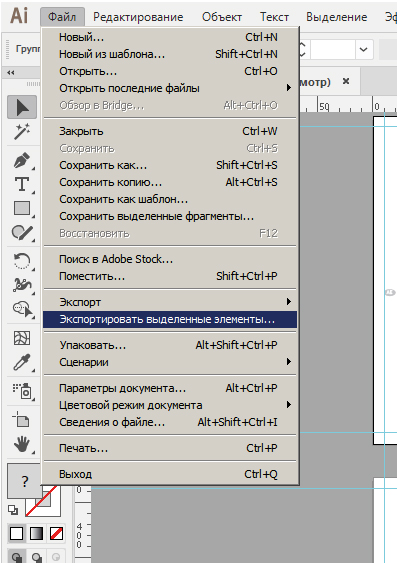Choose Печать… menu item
This screenshot has height=563, width=397.
tap(170, 448)
